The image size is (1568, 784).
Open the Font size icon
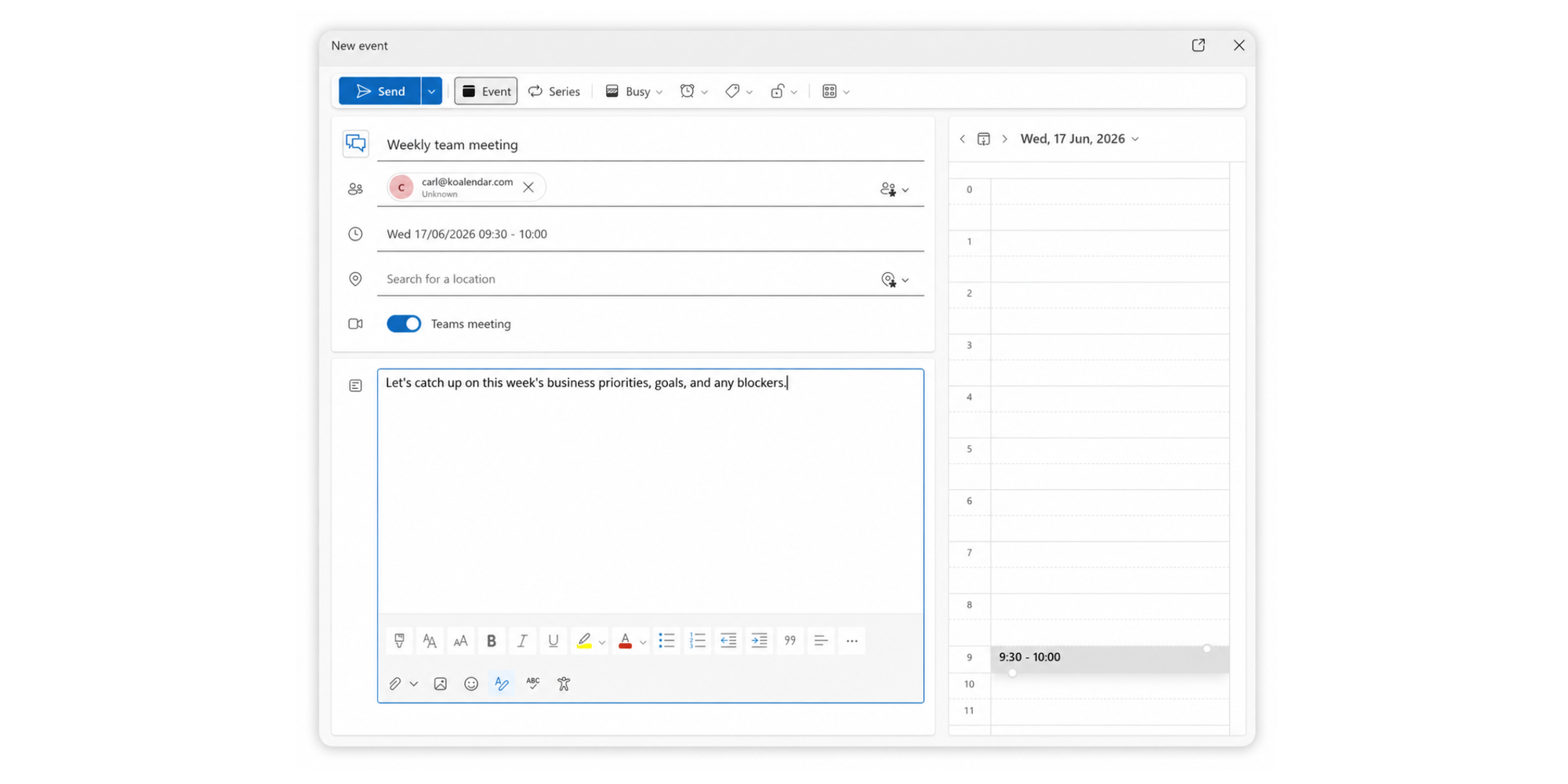click(460, 641)
